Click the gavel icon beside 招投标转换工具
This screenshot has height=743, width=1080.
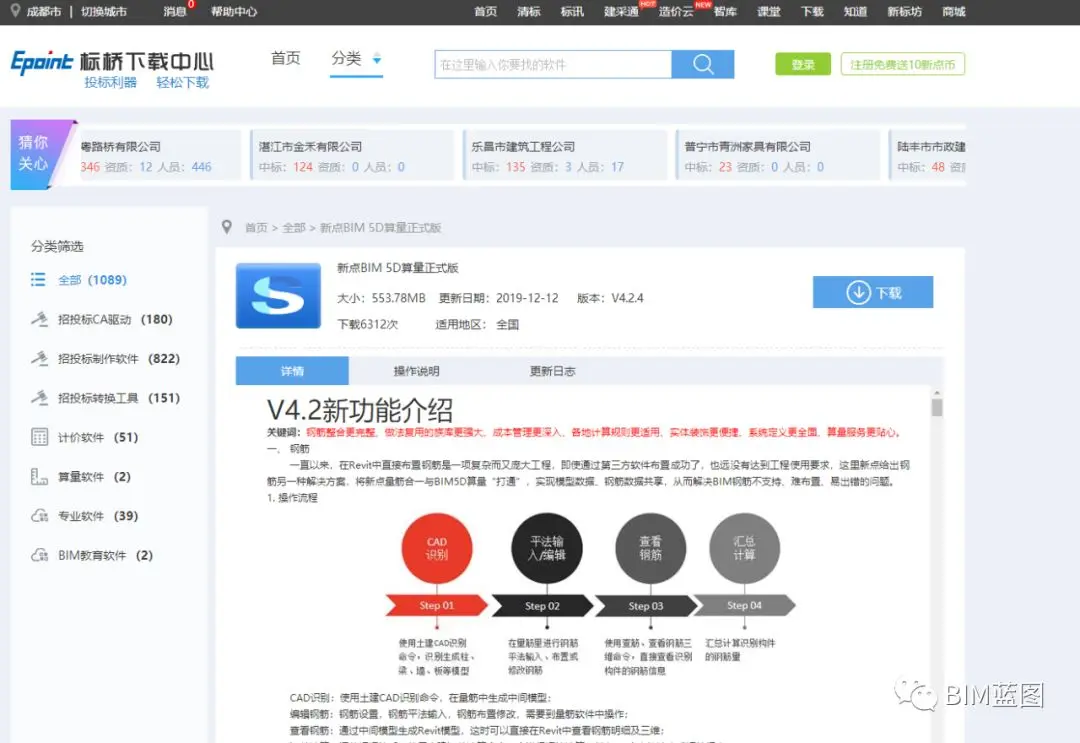39,397
